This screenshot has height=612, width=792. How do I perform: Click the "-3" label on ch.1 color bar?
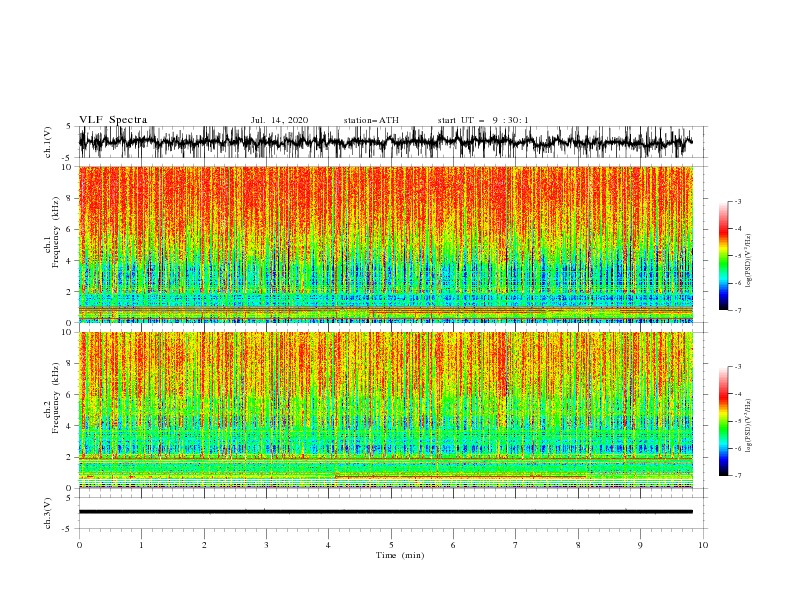coord(738,201)
